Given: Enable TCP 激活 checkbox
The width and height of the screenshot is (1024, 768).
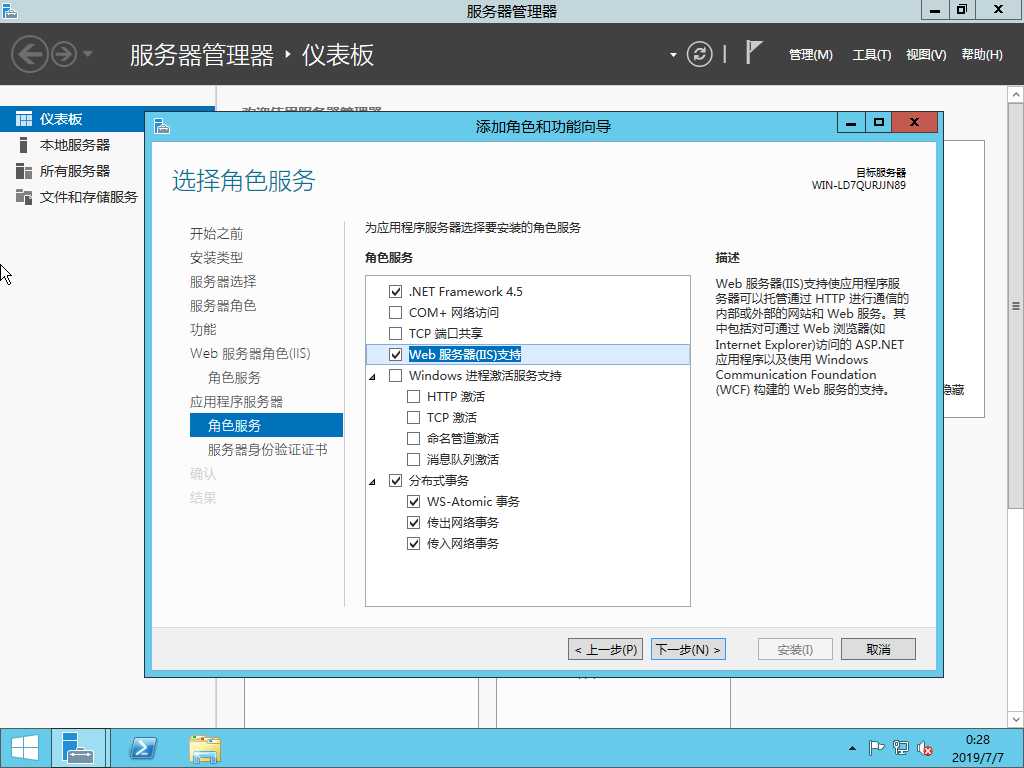Looking at the screenshot, I should pyautogui.click(x=413, y=417).
